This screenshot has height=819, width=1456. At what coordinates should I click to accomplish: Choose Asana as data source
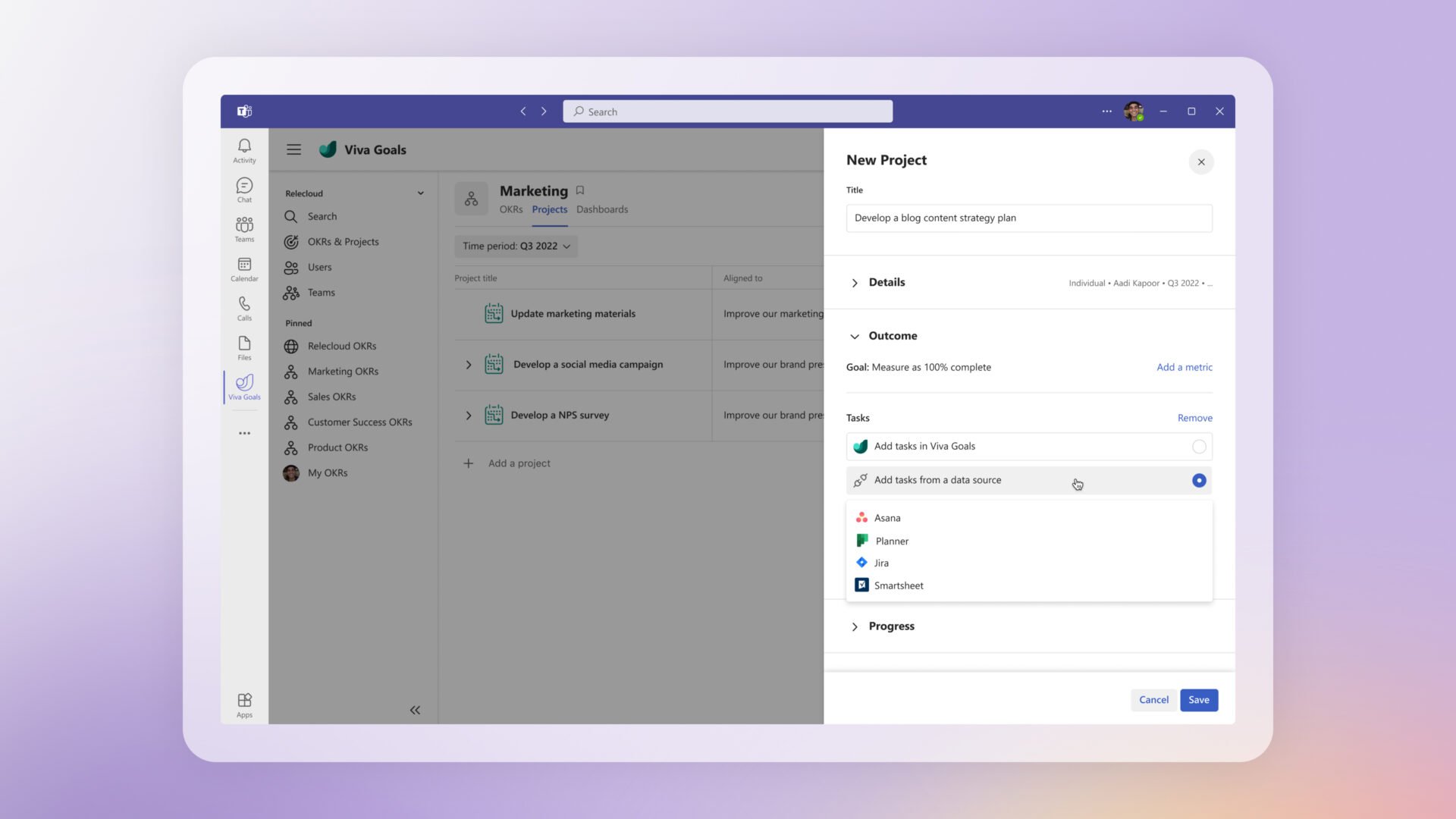pos(1029,518)
